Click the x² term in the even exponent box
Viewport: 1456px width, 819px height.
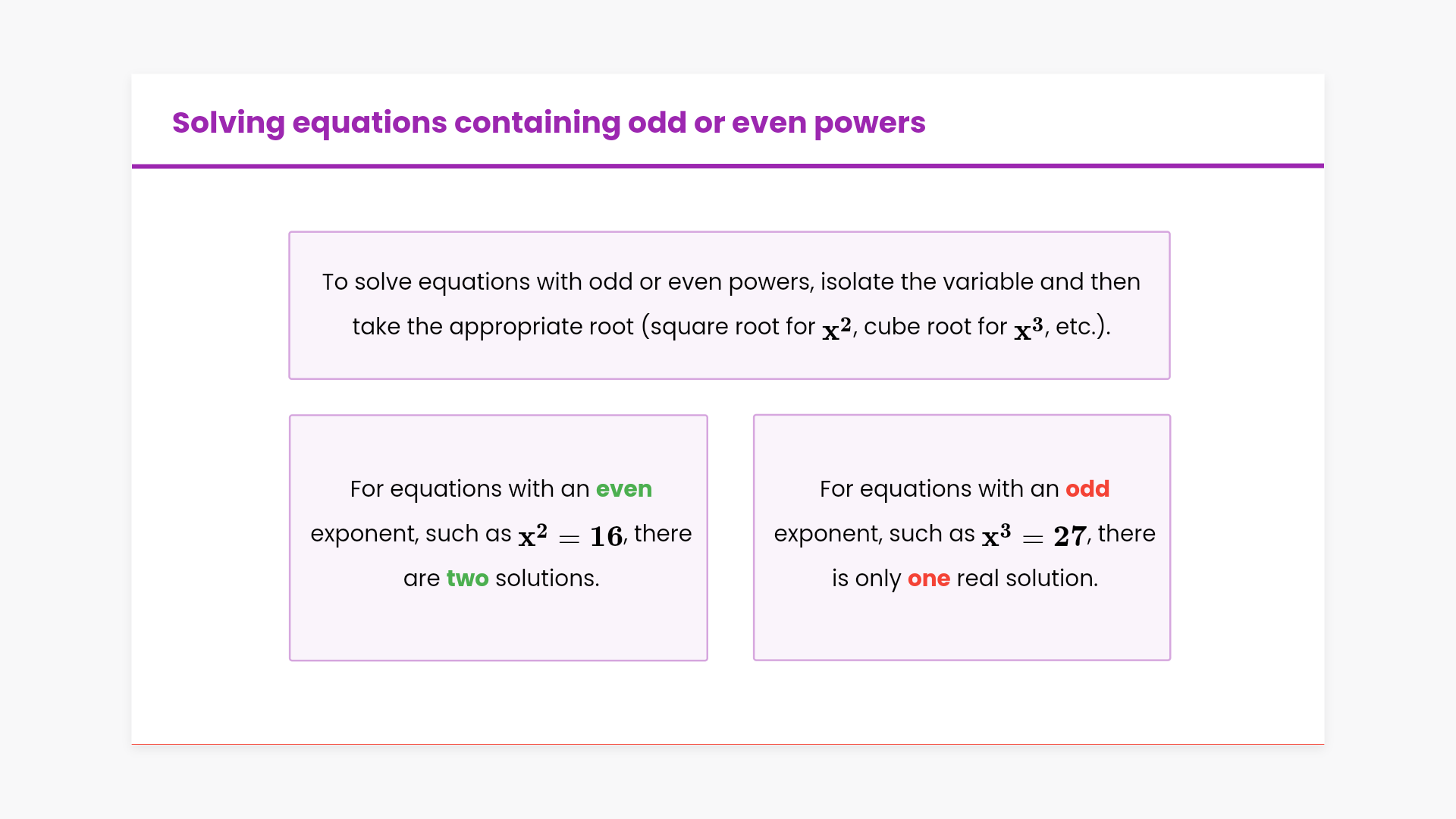pos(532,535)
